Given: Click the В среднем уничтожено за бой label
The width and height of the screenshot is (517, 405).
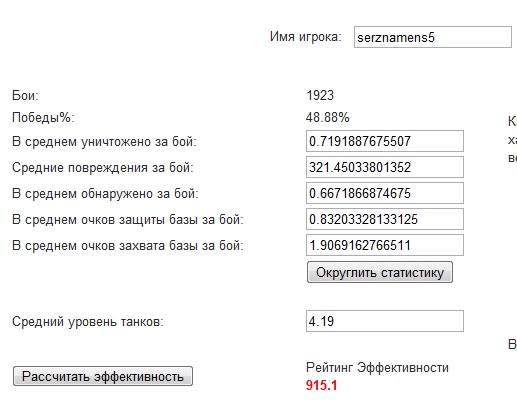Looking at the screenshot, I should coord(104,141).
